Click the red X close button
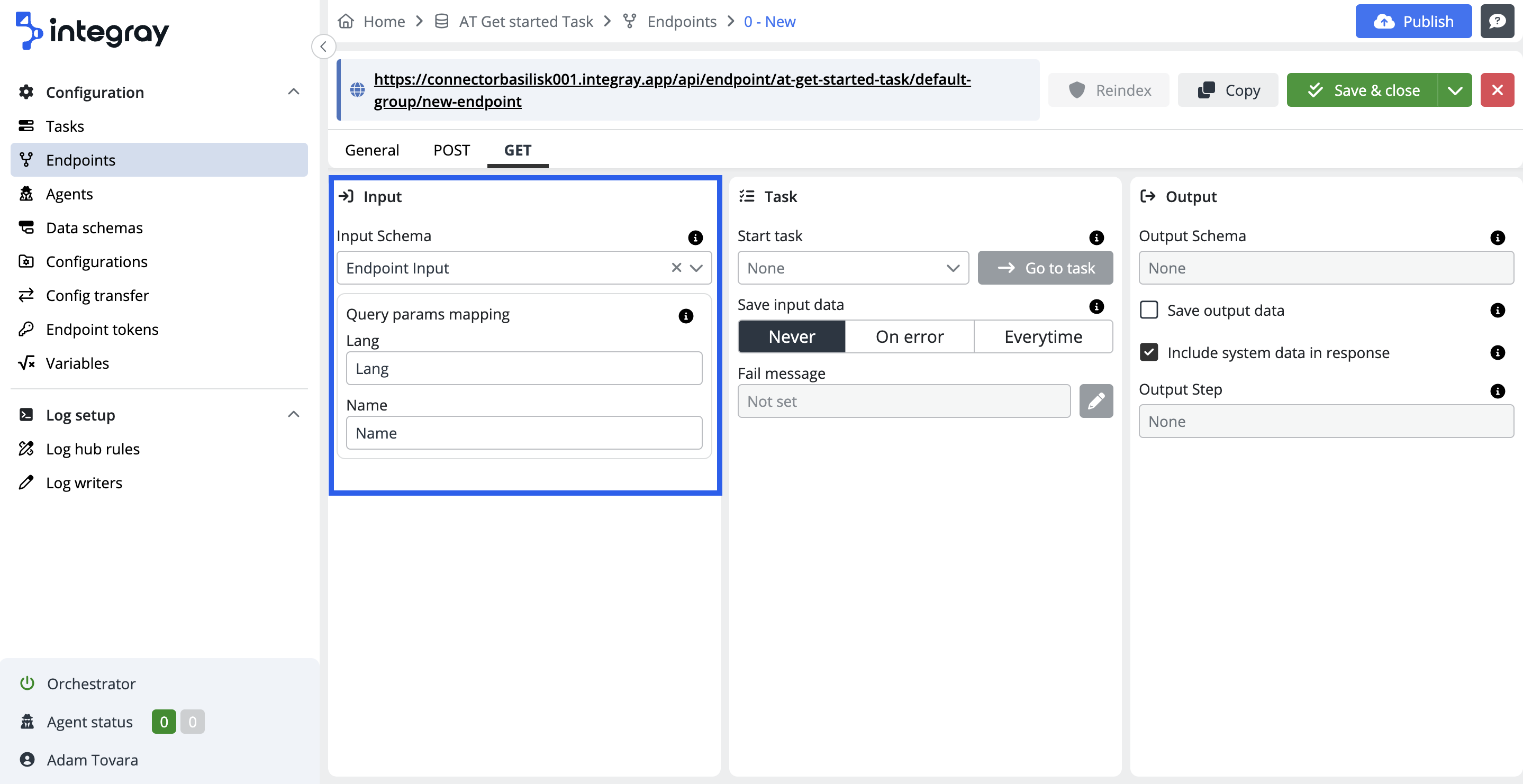Image resolution: width=1523 pixels, height=784 pixels. click(1497, 90)
